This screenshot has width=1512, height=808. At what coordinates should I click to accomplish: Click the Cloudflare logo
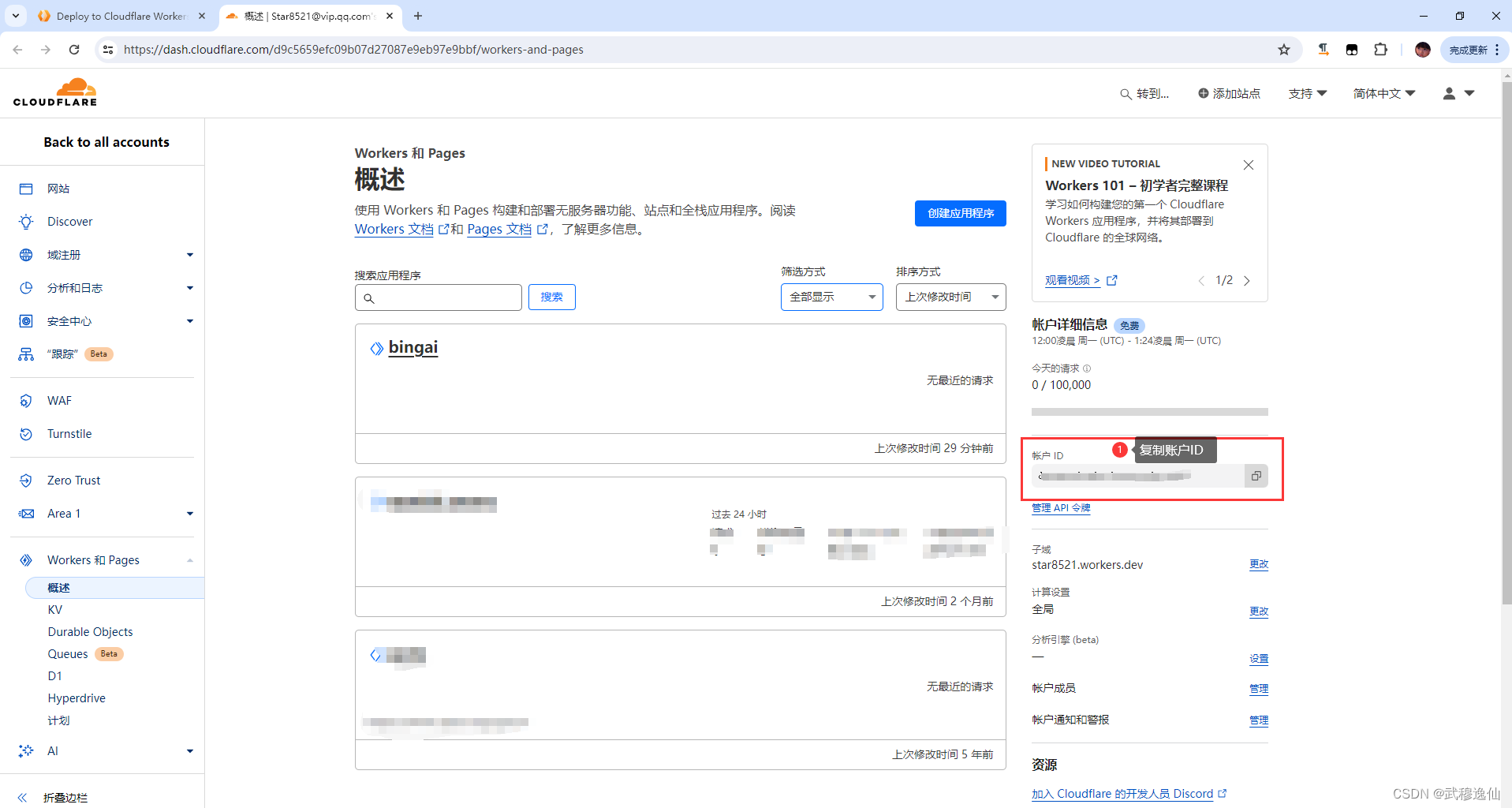(55, 92)
